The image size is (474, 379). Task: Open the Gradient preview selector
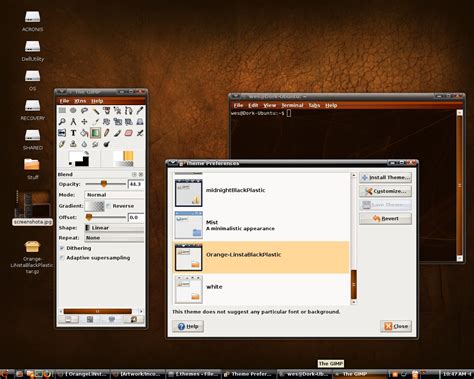[95, 206]
